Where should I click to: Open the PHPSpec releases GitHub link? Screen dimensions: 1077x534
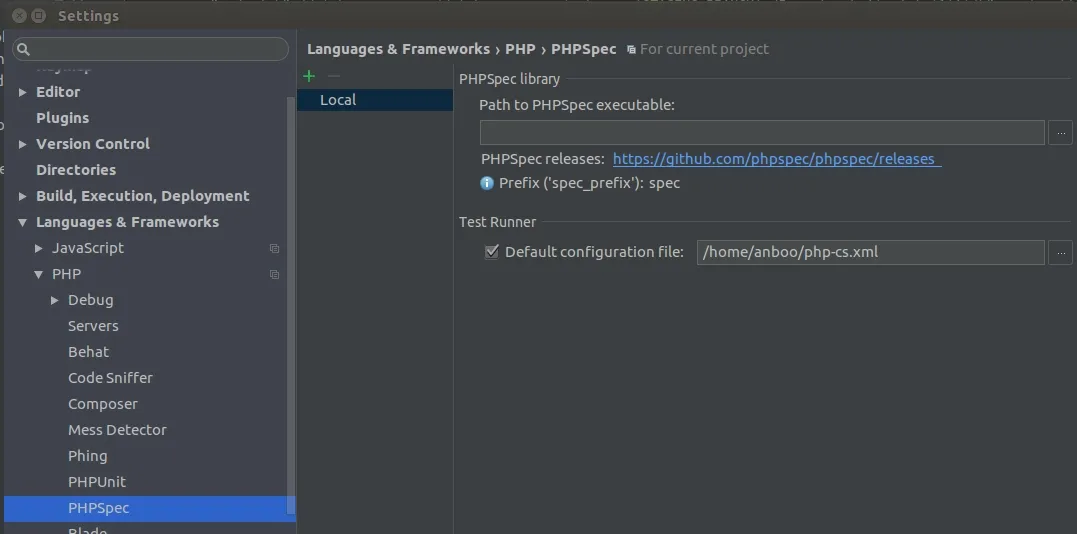point(776,159)
